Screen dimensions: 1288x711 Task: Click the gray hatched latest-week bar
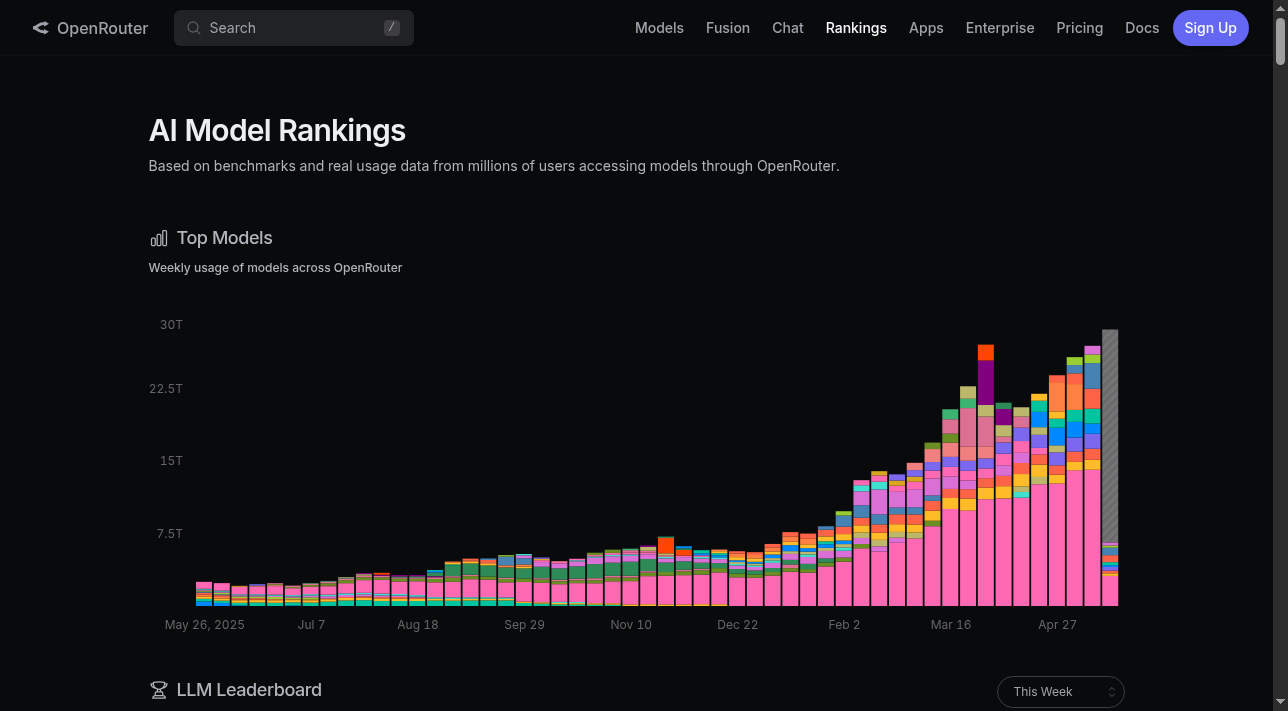1110,436
